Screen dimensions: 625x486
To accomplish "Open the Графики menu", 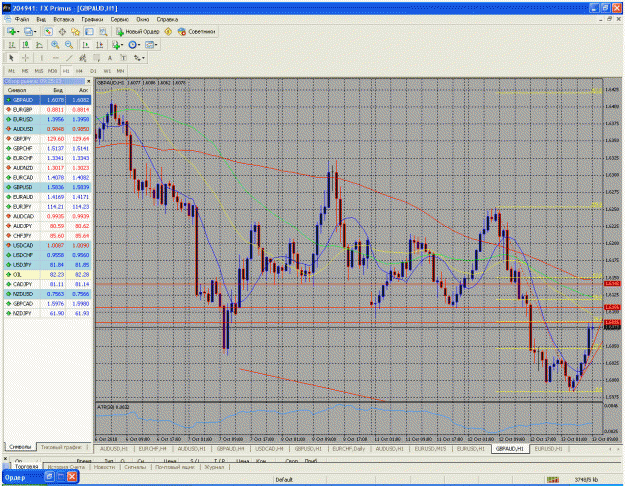I will tap(92, 19).
